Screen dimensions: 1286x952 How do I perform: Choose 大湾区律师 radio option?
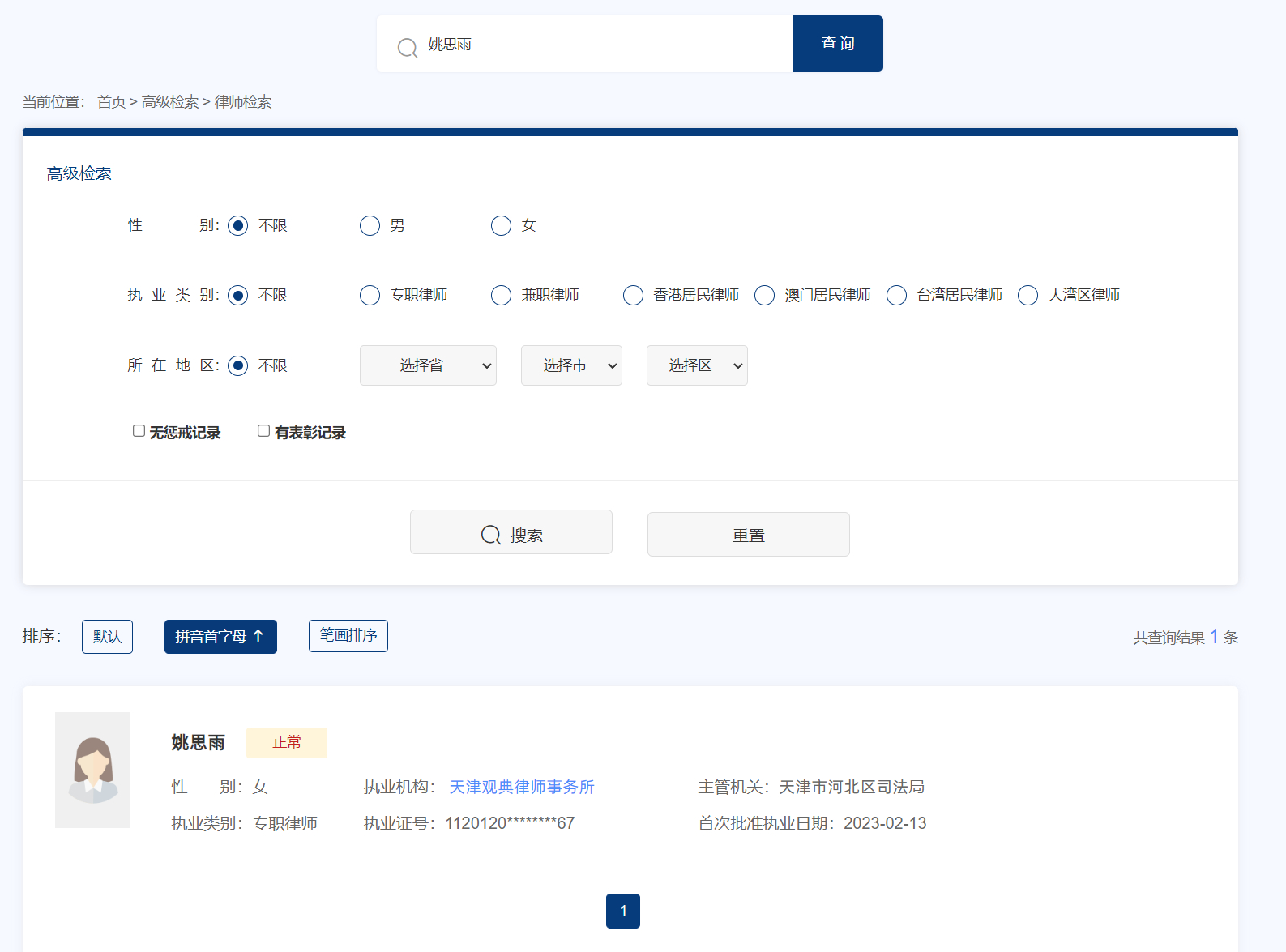tap(1028, 295)
